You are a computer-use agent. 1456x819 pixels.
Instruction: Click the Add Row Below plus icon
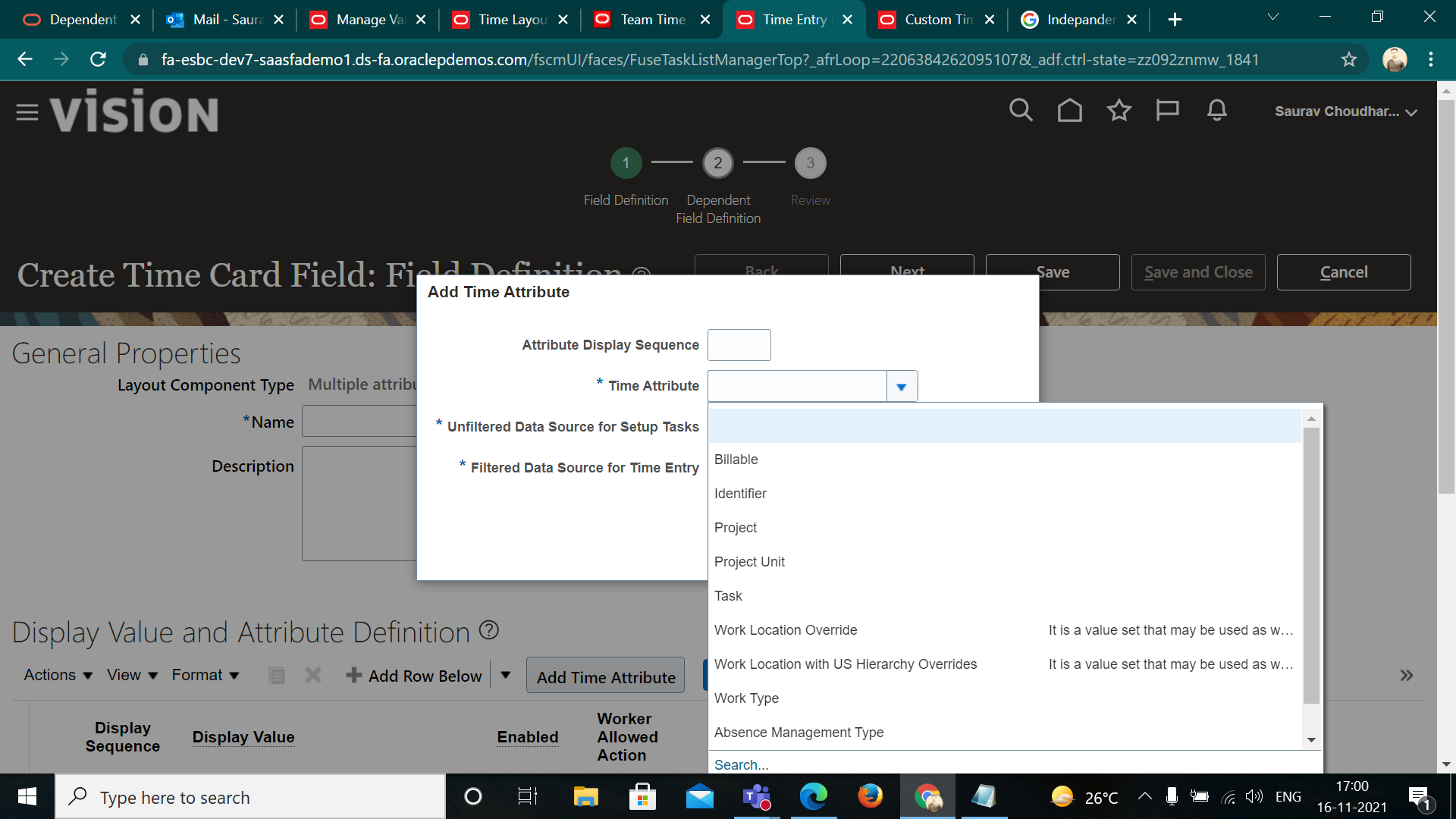(353, 675)
